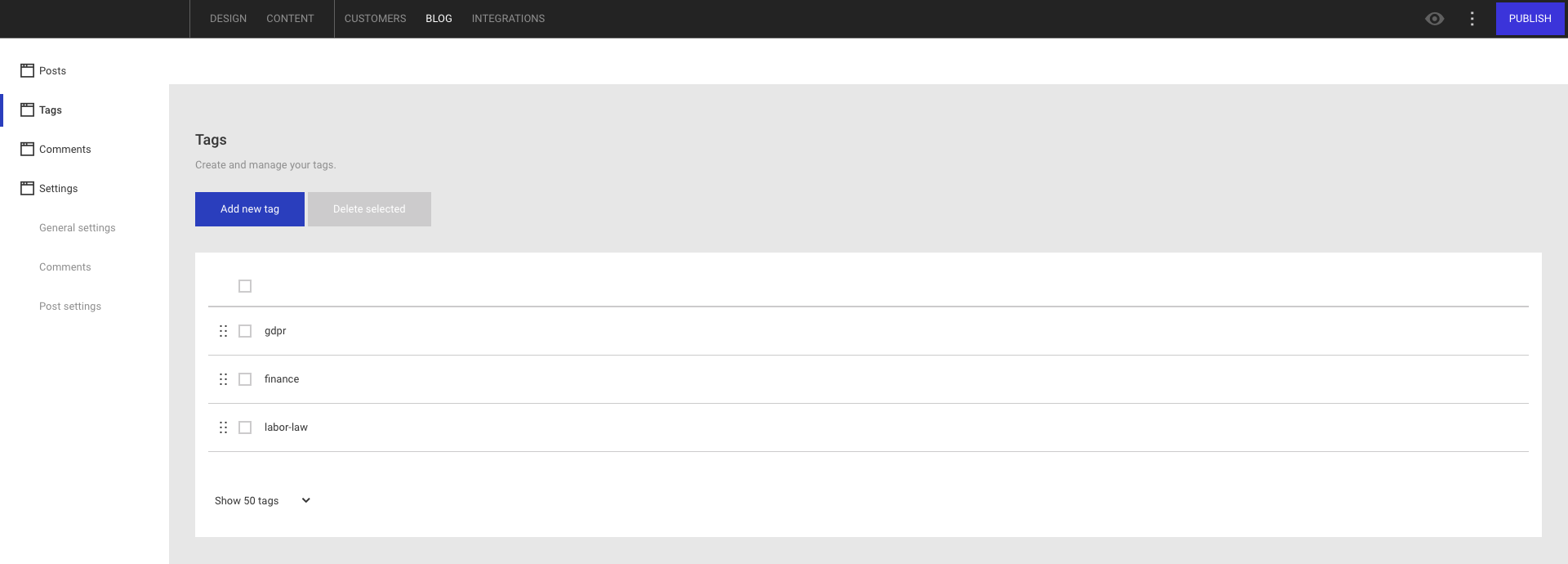
Task: Switch to the DESIGN tab
Action: (x=228, y=18)
